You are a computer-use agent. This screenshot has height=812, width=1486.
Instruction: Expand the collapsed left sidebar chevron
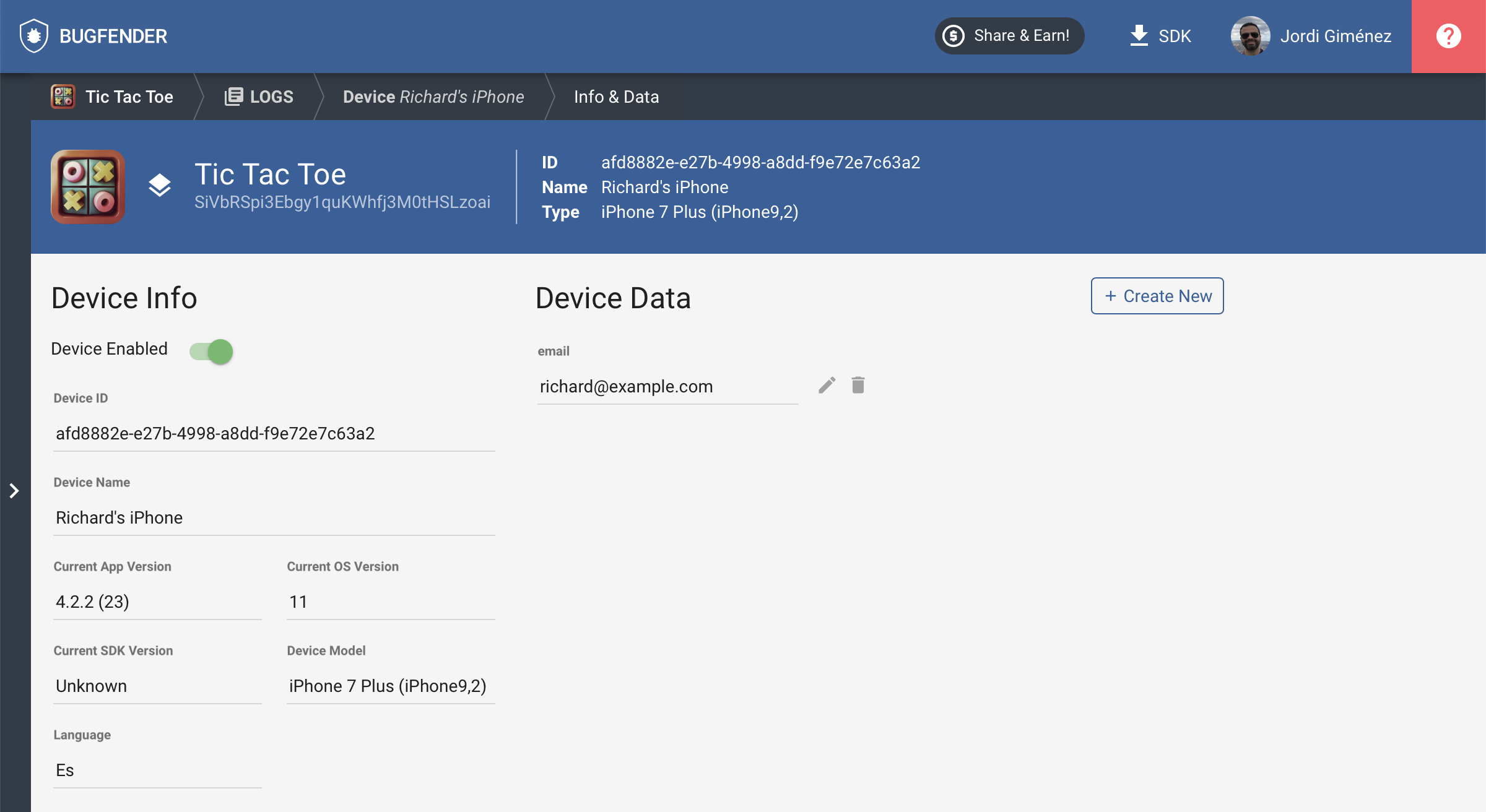pyautogui.click(x=14, y=491)
